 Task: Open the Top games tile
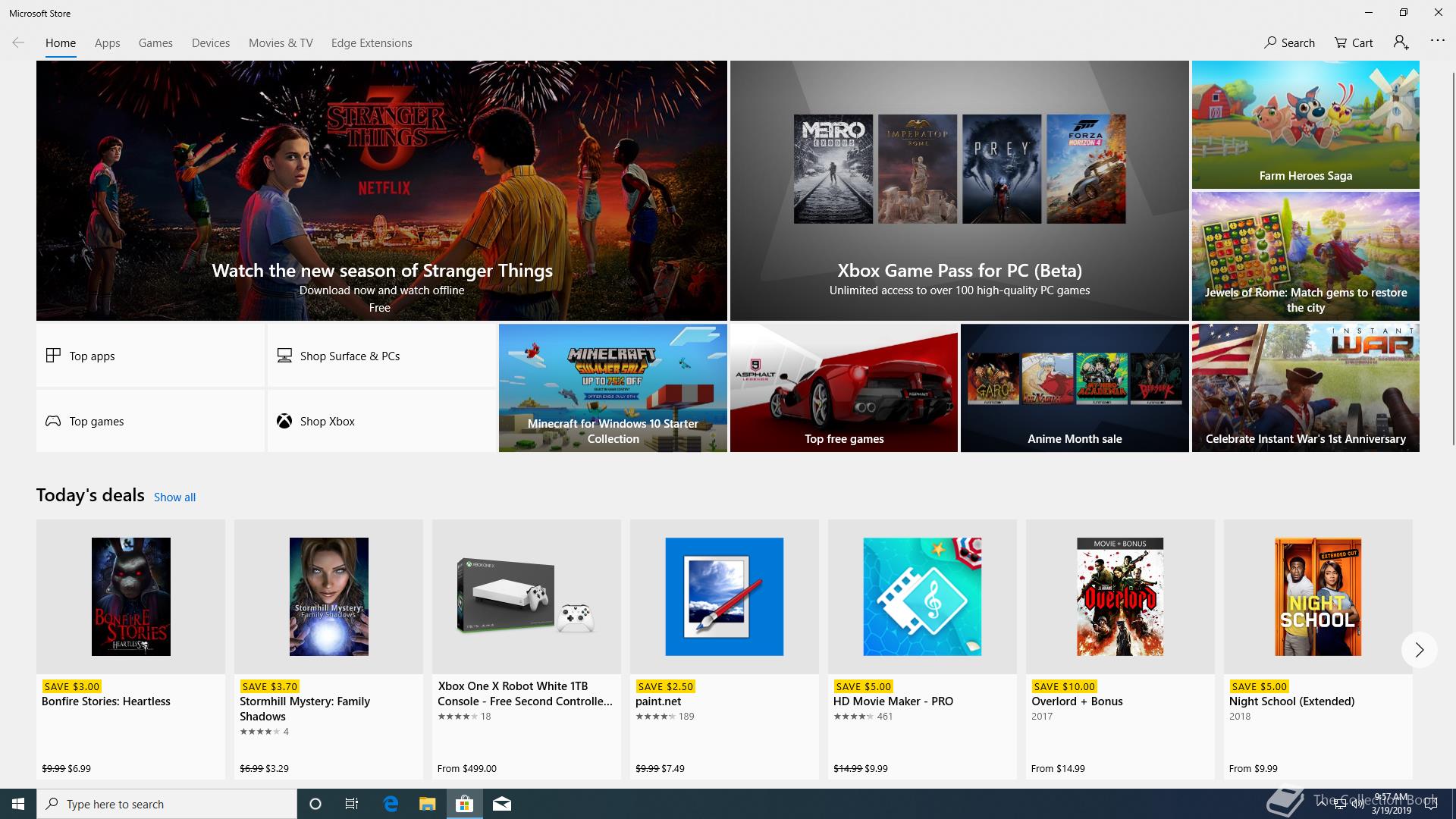click(150, 421)
